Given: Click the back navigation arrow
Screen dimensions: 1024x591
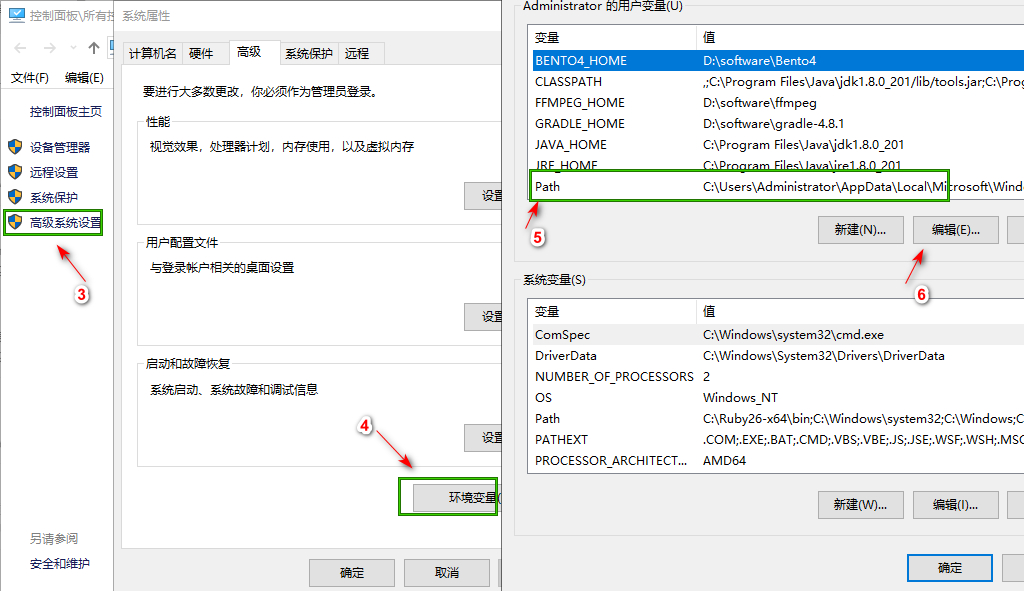Looking at the screenshot, I should [x=20, y=48].
